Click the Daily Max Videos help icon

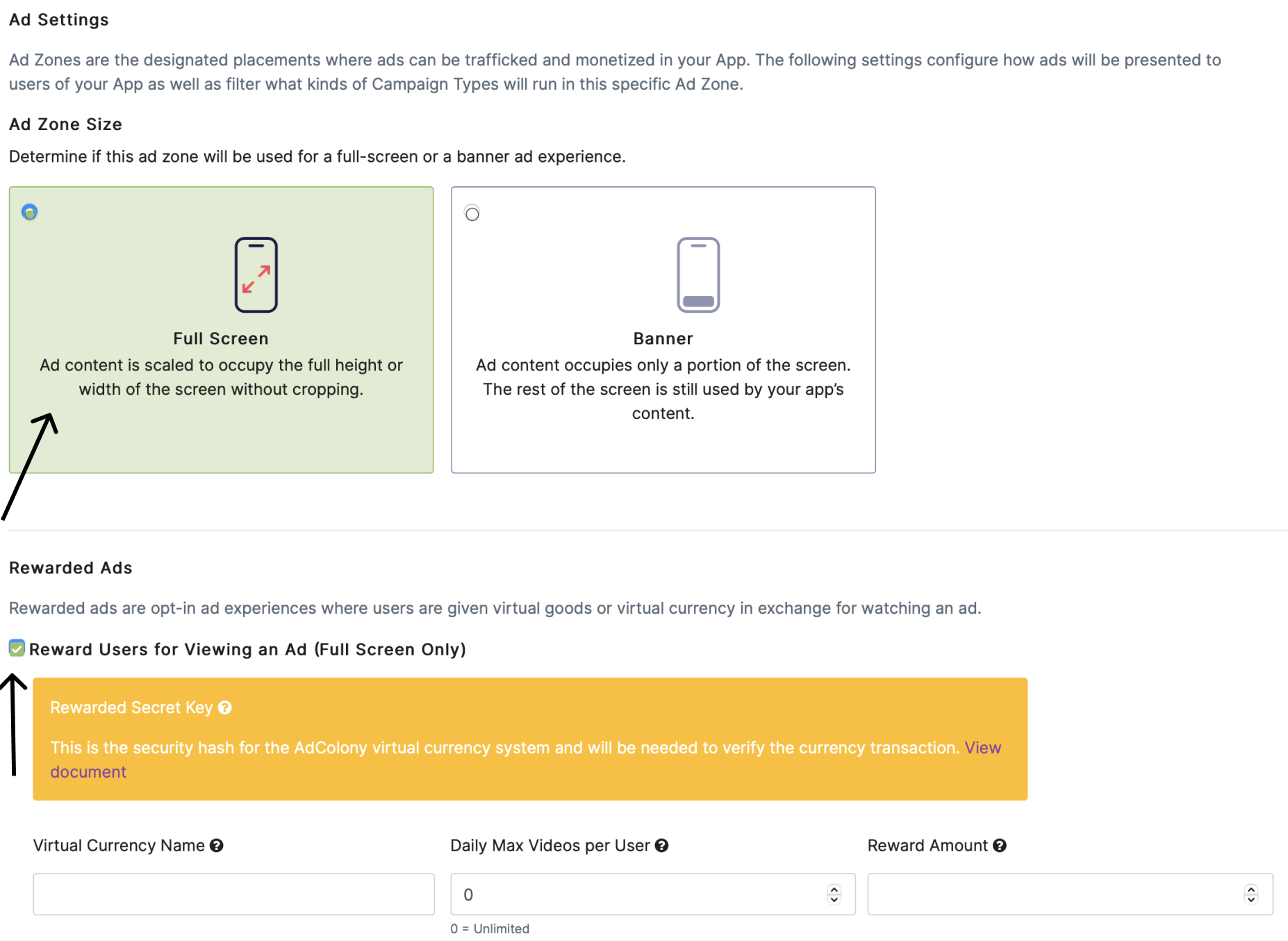(x=662, y=846)
